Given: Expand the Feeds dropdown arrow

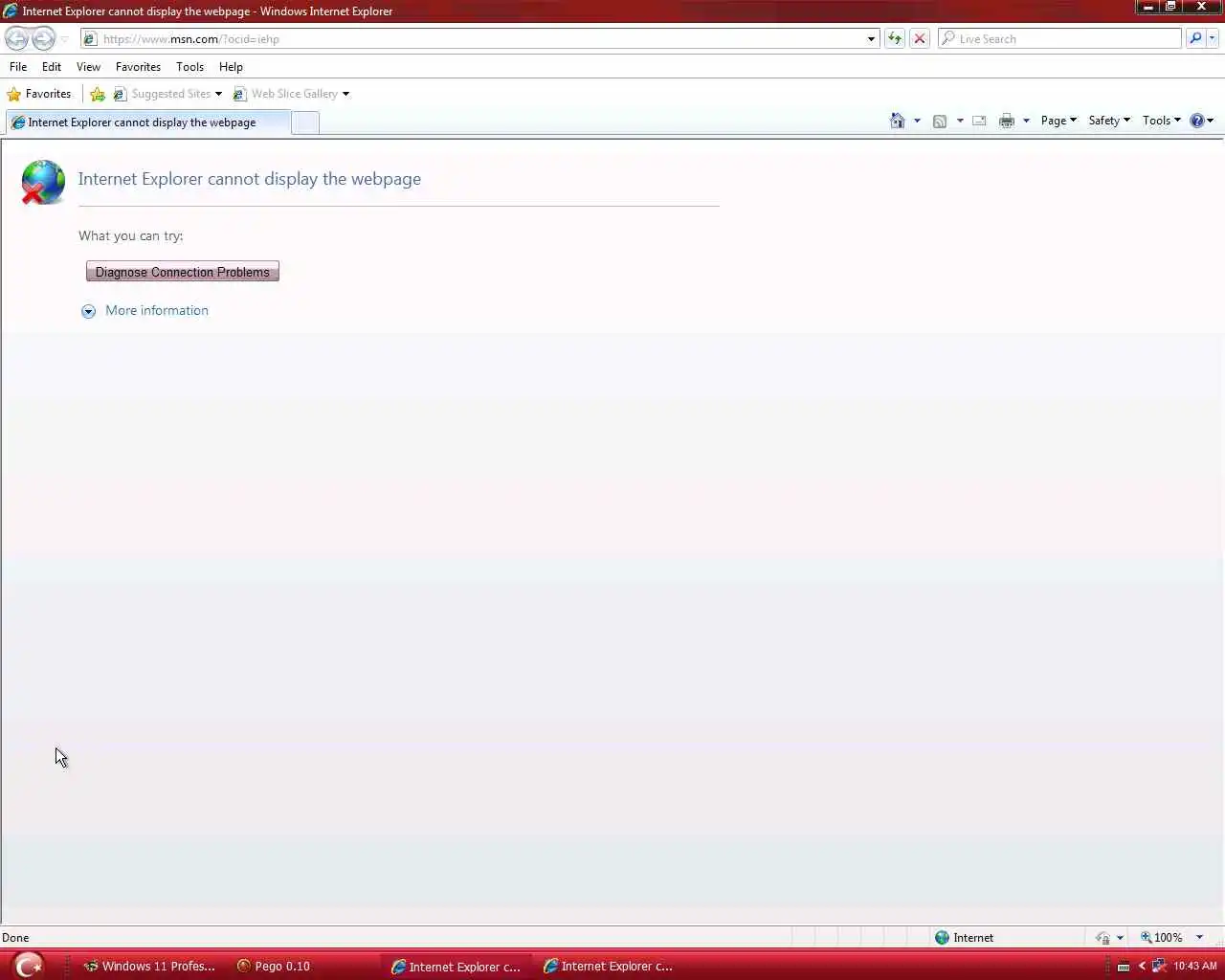Looking at the screenshot, I should [x=960, y=121].
